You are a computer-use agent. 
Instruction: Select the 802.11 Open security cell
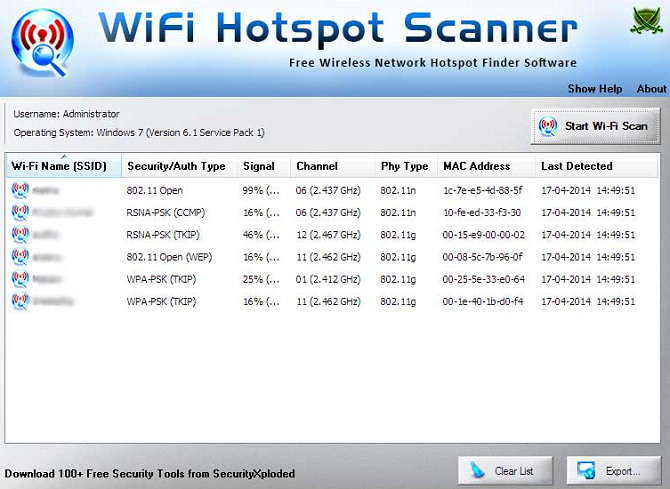(x=155, y=191)
